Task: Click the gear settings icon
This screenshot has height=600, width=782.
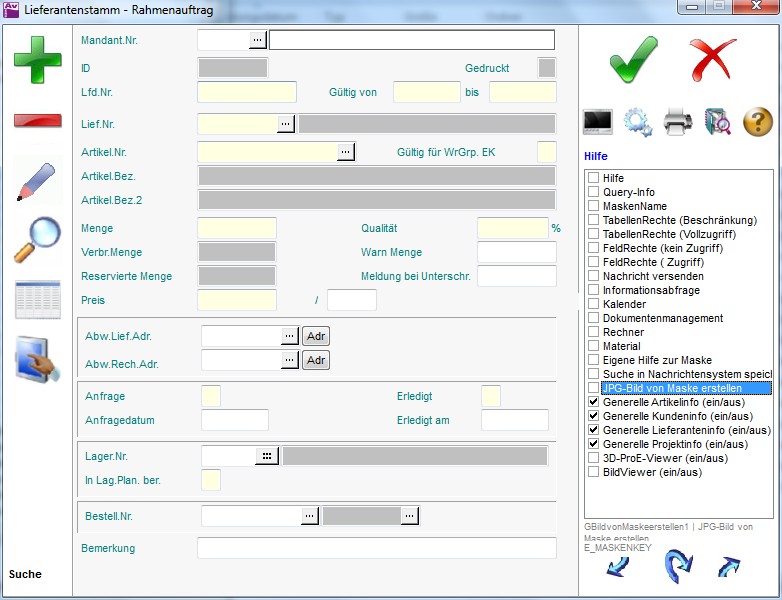Action: pyautogui.click(x=638, y=122)
